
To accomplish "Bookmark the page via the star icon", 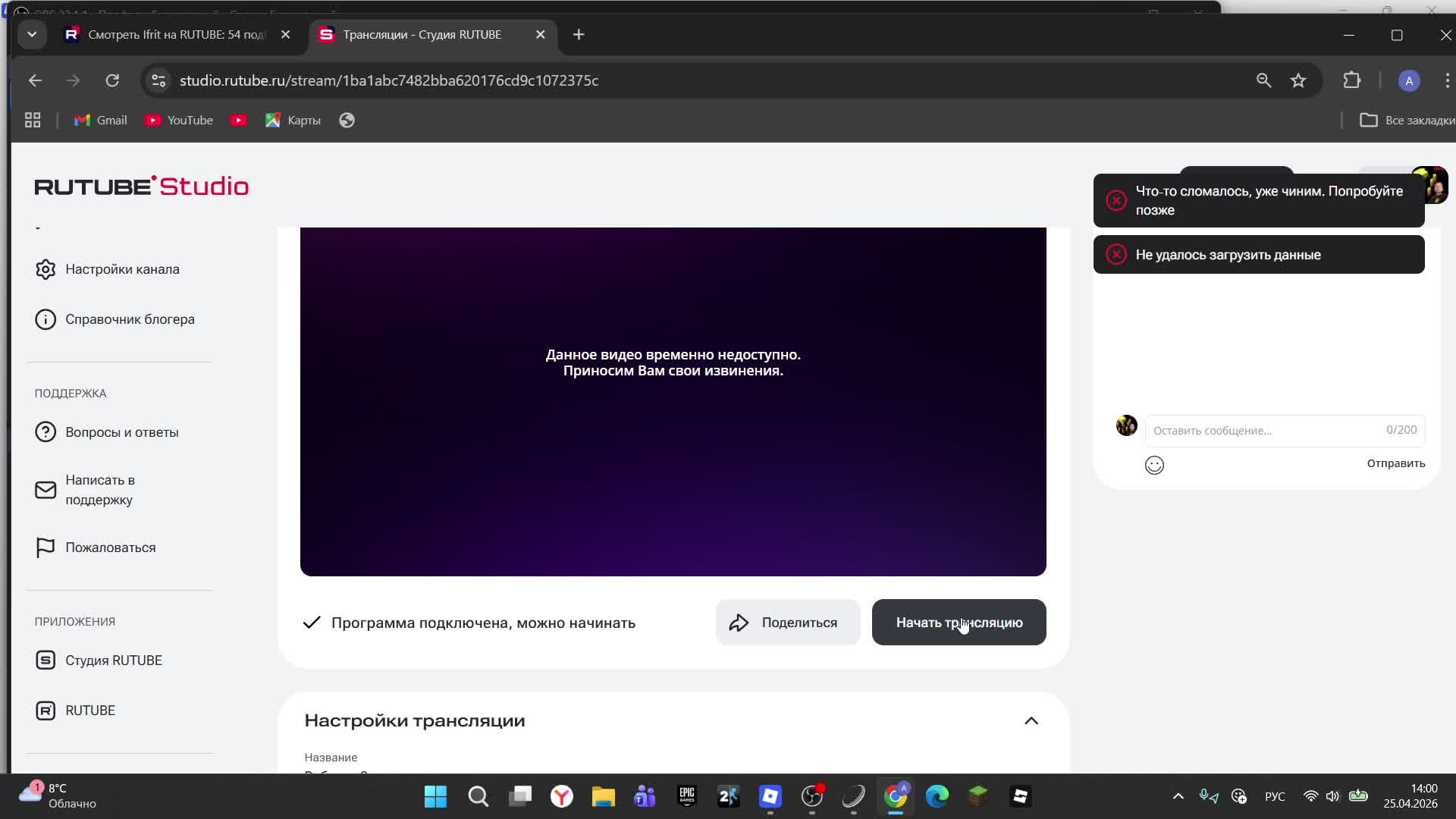I will [x=1298, y=80].
